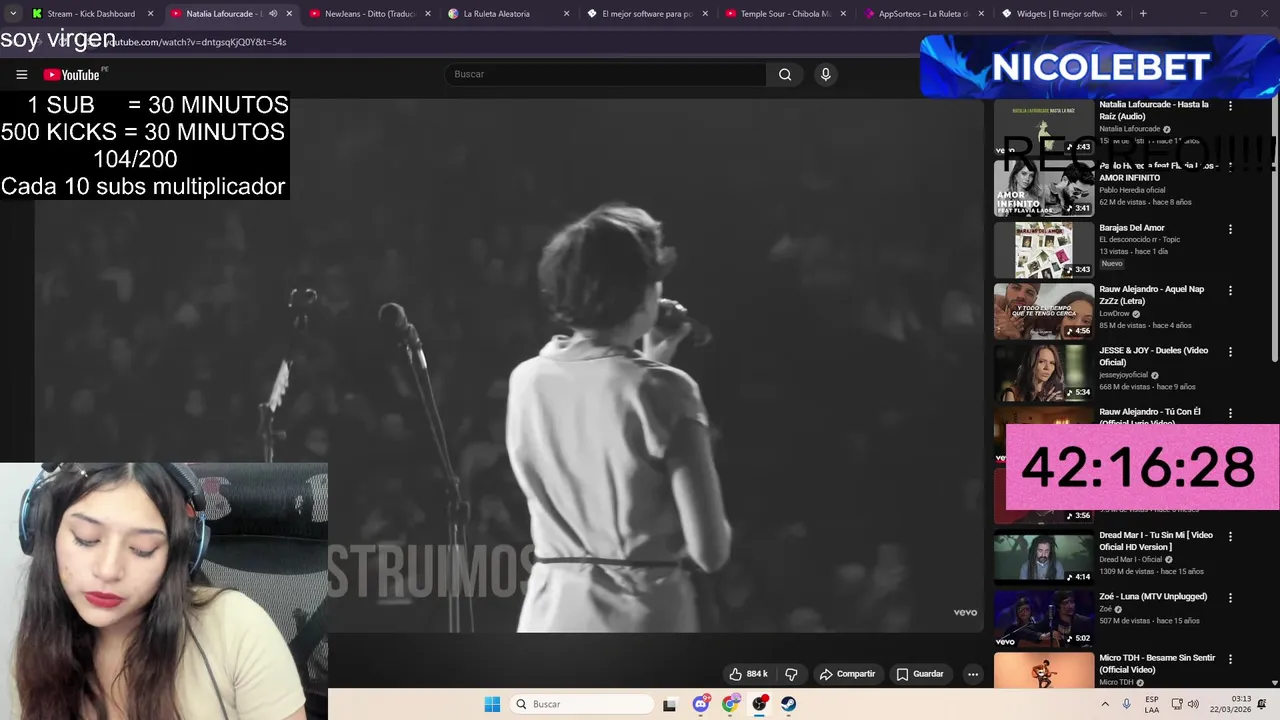Close the Natalia Lafourcade tab

pos(289,14)
